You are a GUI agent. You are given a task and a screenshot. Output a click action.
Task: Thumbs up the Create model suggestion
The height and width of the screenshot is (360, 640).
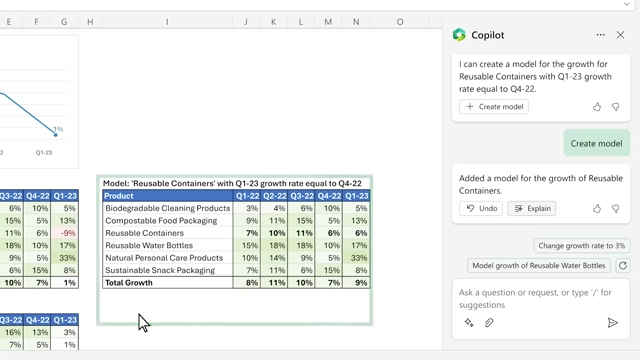[x=597, y=107]
